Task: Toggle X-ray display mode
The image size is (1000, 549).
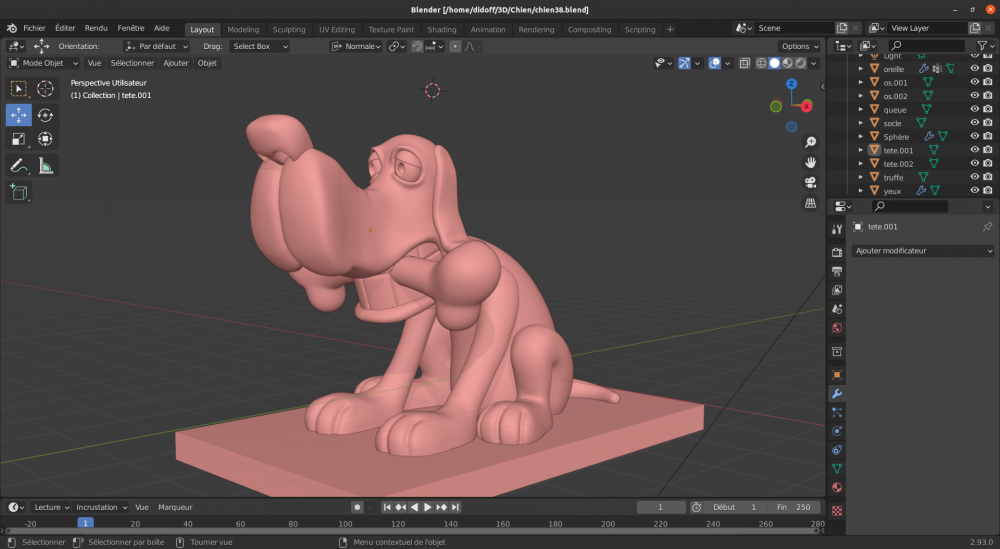Action: click(x=744, y=63)
